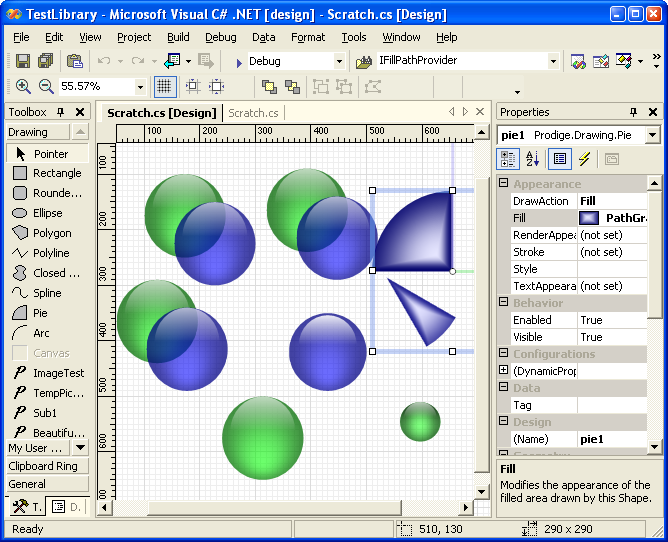The image size is (668, 542).
Task: Open the zoom percentage dropdown
Action: click(x=140, y=87)
